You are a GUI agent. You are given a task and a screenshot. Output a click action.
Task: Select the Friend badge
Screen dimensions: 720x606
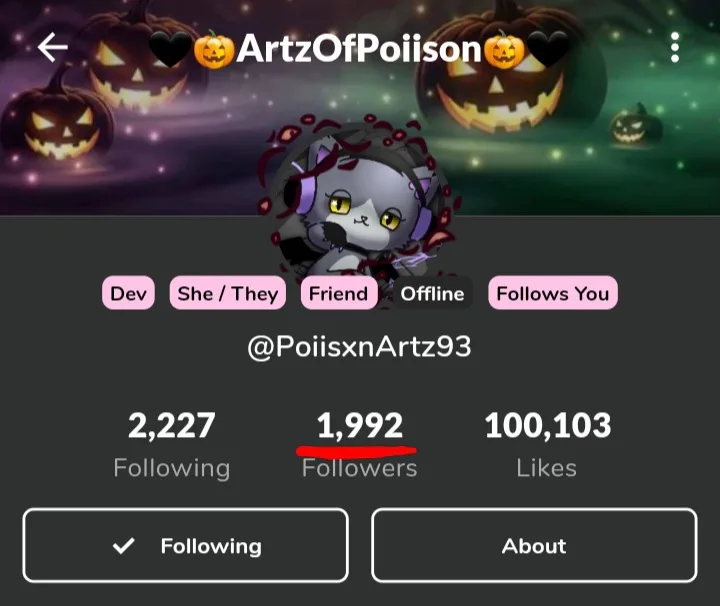coord(338,293)
